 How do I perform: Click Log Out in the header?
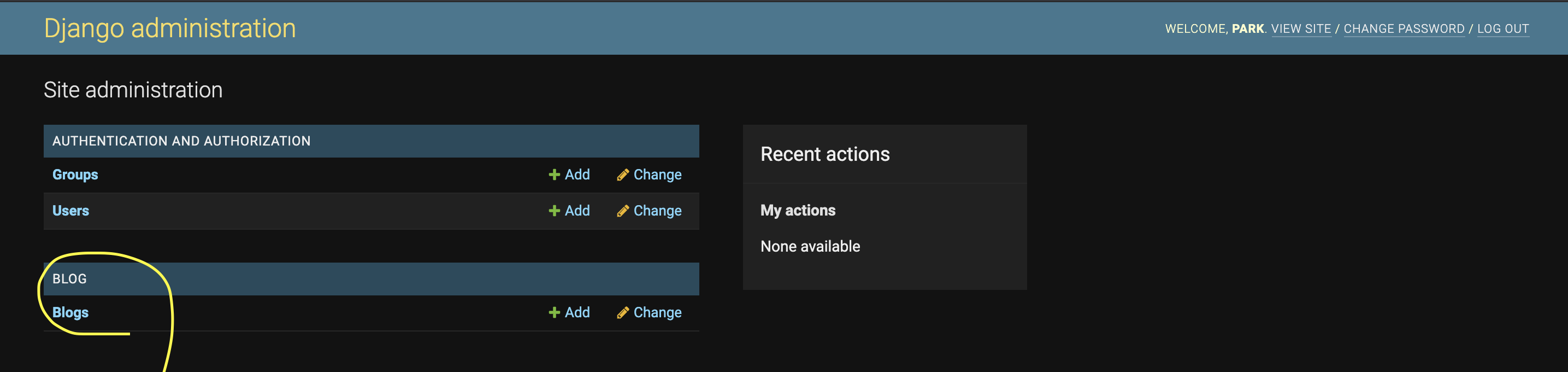coord(1502,28)
